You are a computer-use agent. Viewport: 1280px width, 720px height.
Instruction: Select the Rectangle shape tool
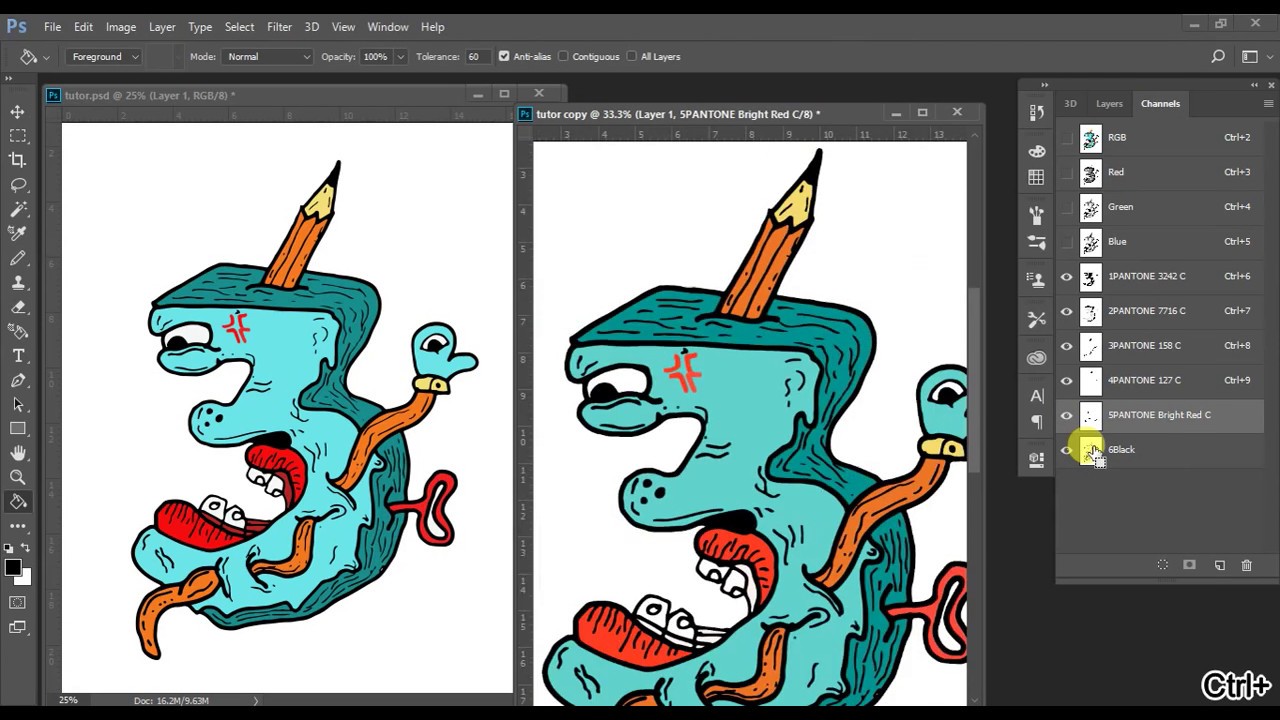(x=18, y=428)
